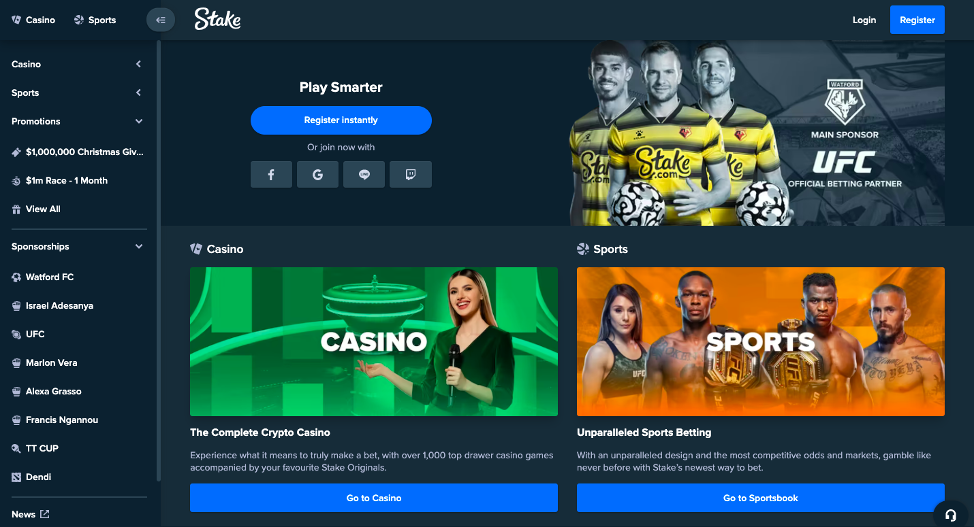
Task: Join with the Twitch icon
Action: pyautogui.click(x=411, y=175)
